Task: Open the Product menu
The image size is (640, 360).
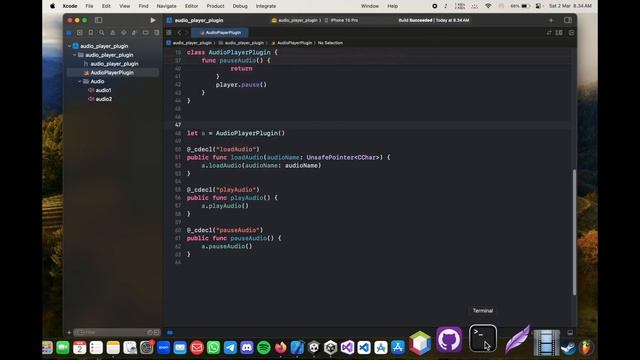Action: [x=215, y=6]
